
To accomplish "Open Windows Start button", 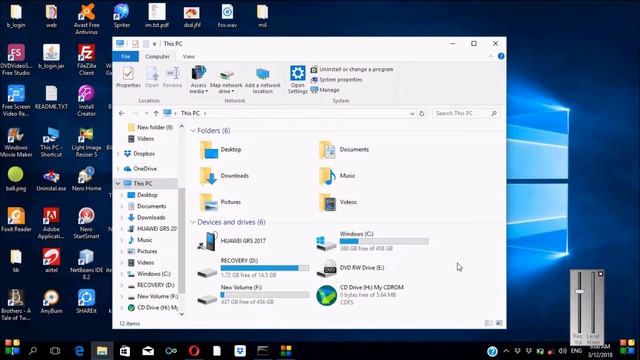I will coord(12,347).
